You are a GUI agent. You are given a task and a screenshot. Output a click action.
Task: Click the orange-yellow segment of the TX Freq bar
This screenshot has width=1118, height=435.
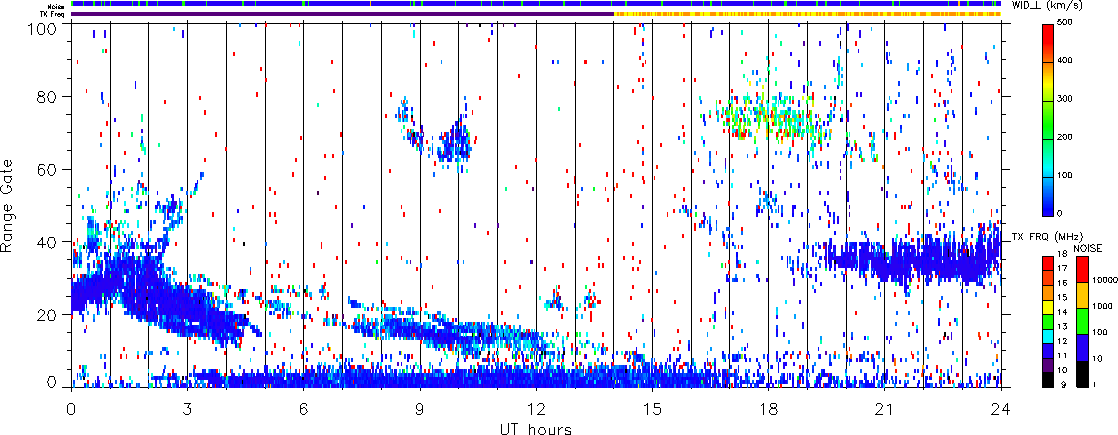808,14
